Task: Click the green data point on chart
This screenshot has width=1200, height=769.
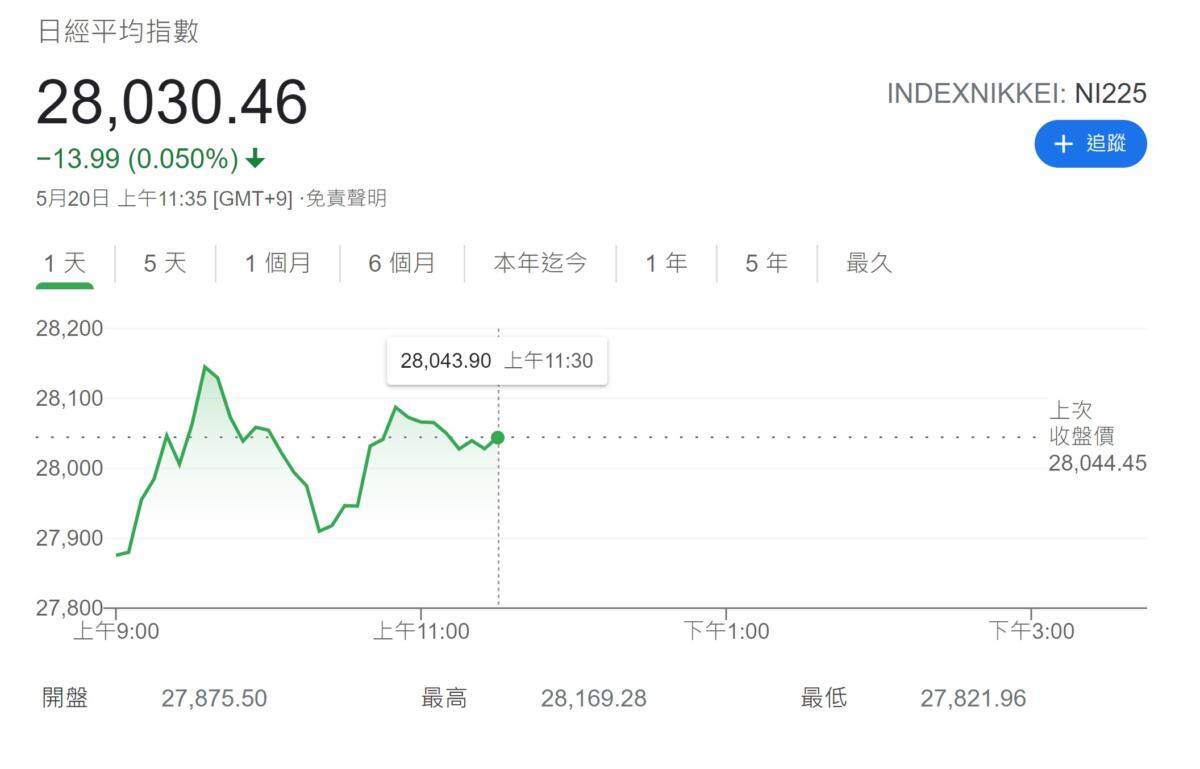Action: coord(498,437)
